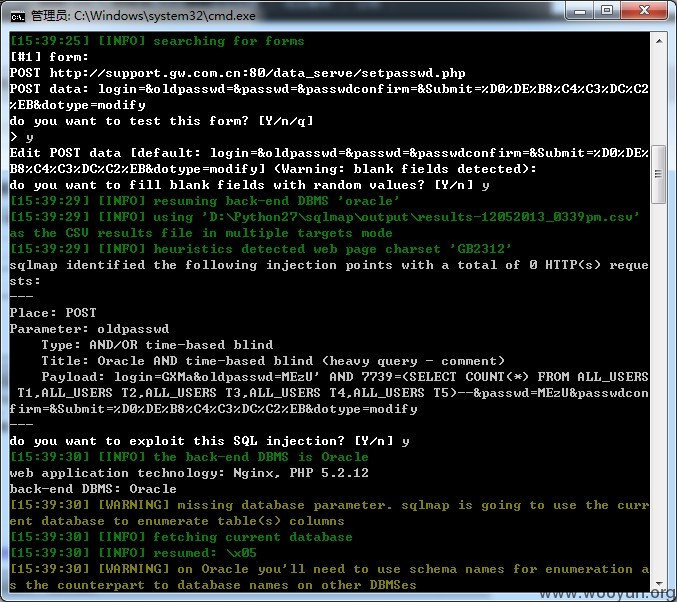The width and height of the screenshot is (677, 602).
Task: Click the 'resumed: \x05' line
Action: click(x=133, y=553)
